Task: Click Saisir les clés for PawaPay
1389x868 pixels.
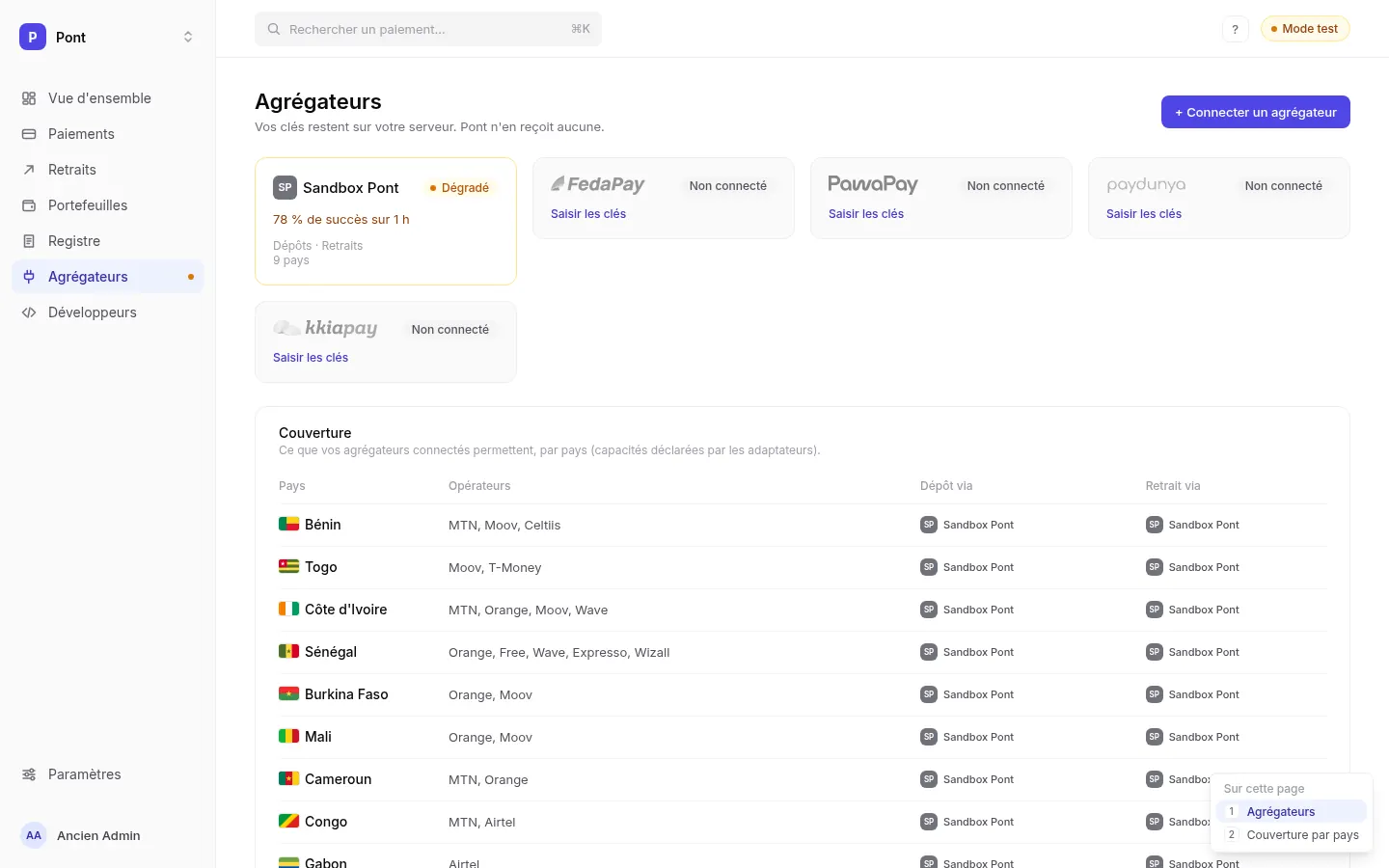Action: (x=866, y=214)
